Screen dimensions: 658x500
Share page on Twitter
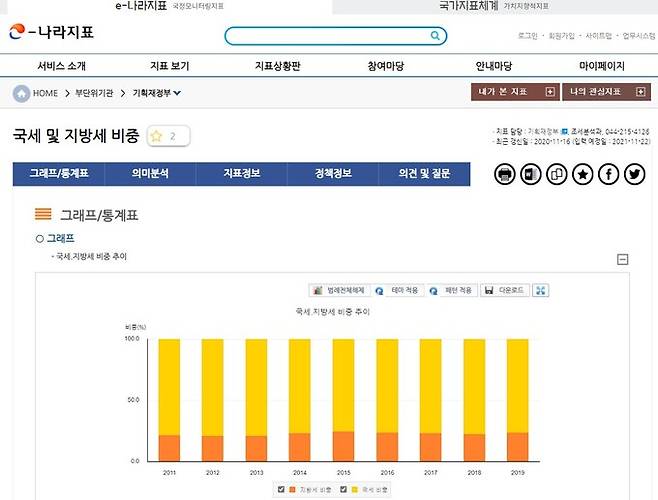pos(634,174)
